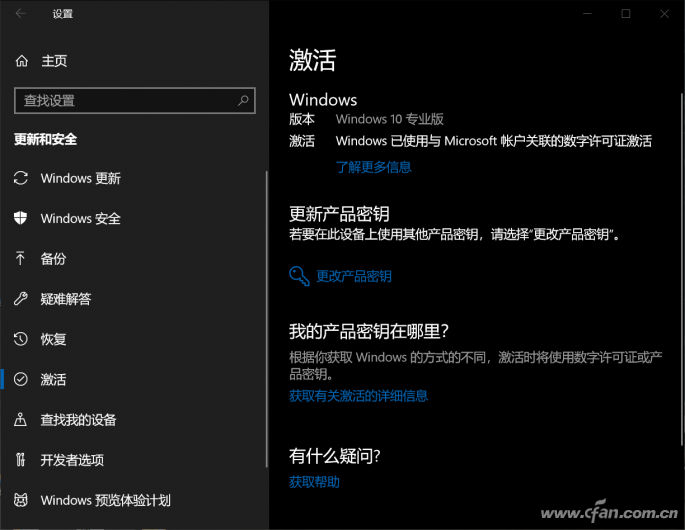Click the home icon beside 主页
Image resolution: width=685 pixels, height=530 pixels.
pyautogui.click(x=21, y=61)
